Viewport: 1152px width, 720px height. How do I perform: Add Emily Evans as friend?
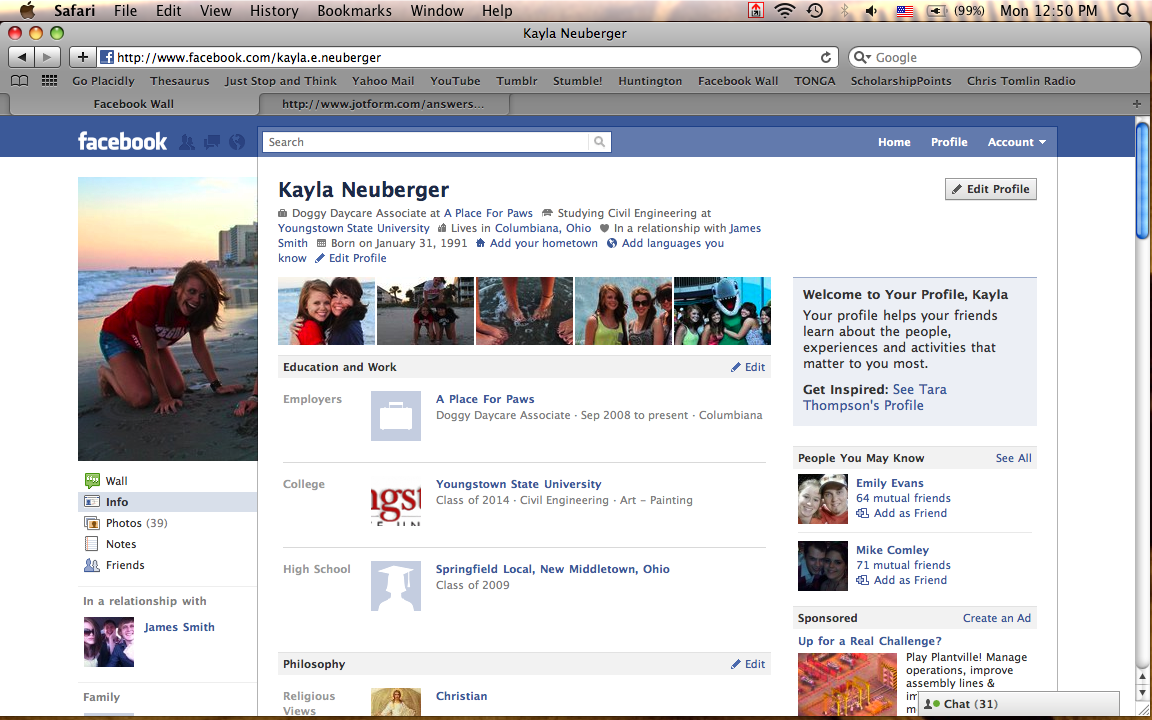909,513
